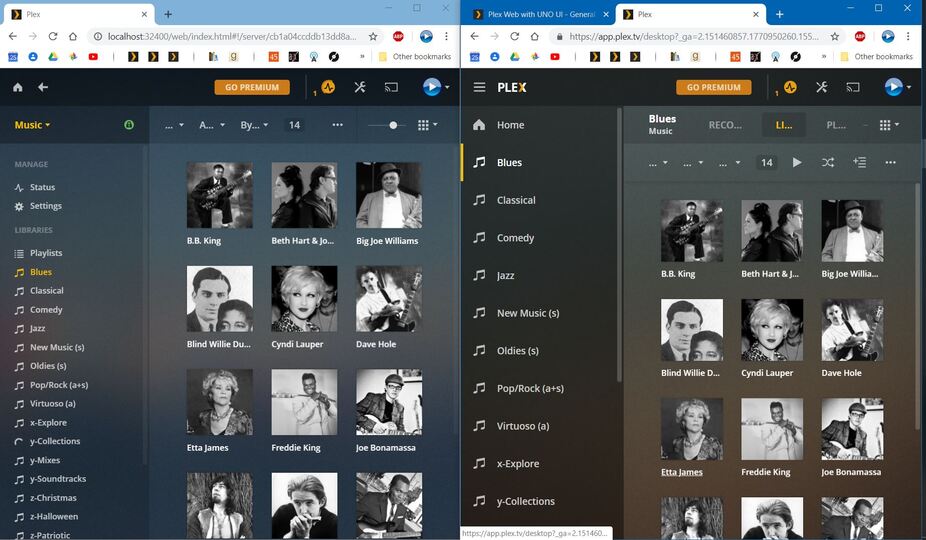This screenshot has width=926, height=540.
Task: Open more options ellipsis in left toolbar
Action: (x=337, y=125)
